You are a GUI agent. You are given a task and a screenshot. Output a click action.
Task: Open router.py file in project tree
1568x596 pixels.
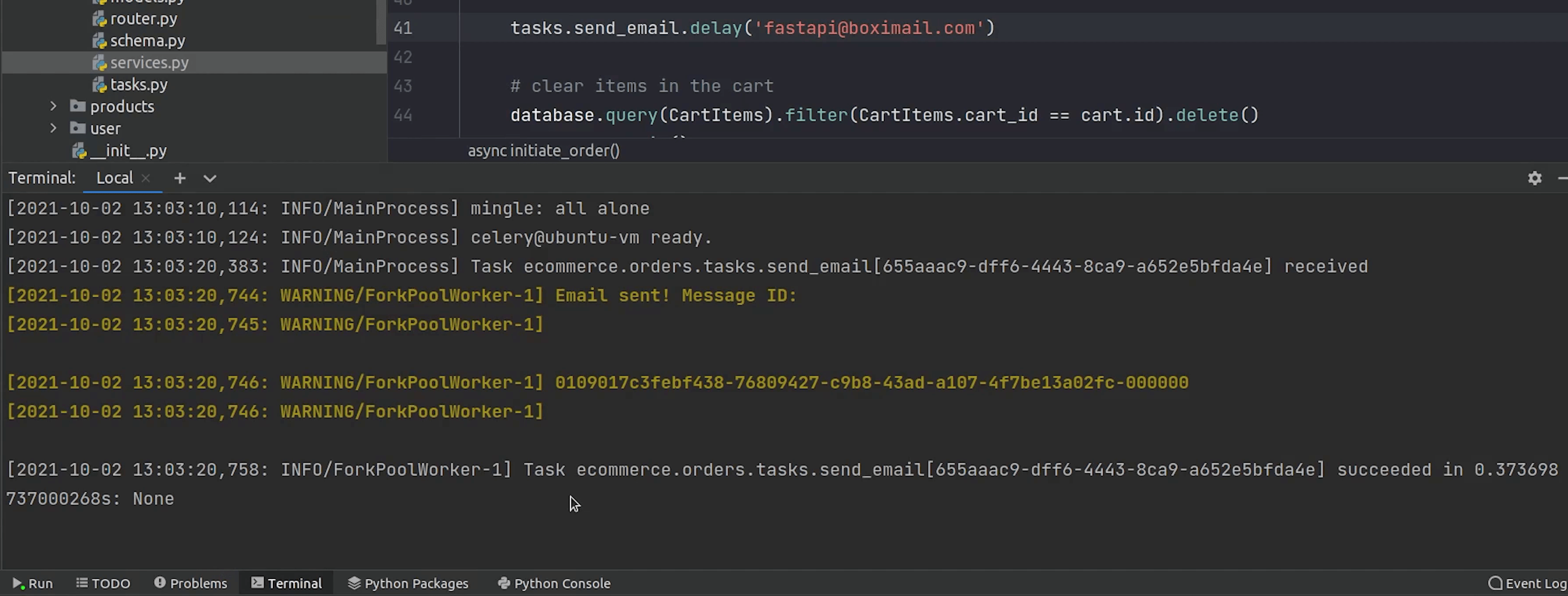click(x=143, y=19)
